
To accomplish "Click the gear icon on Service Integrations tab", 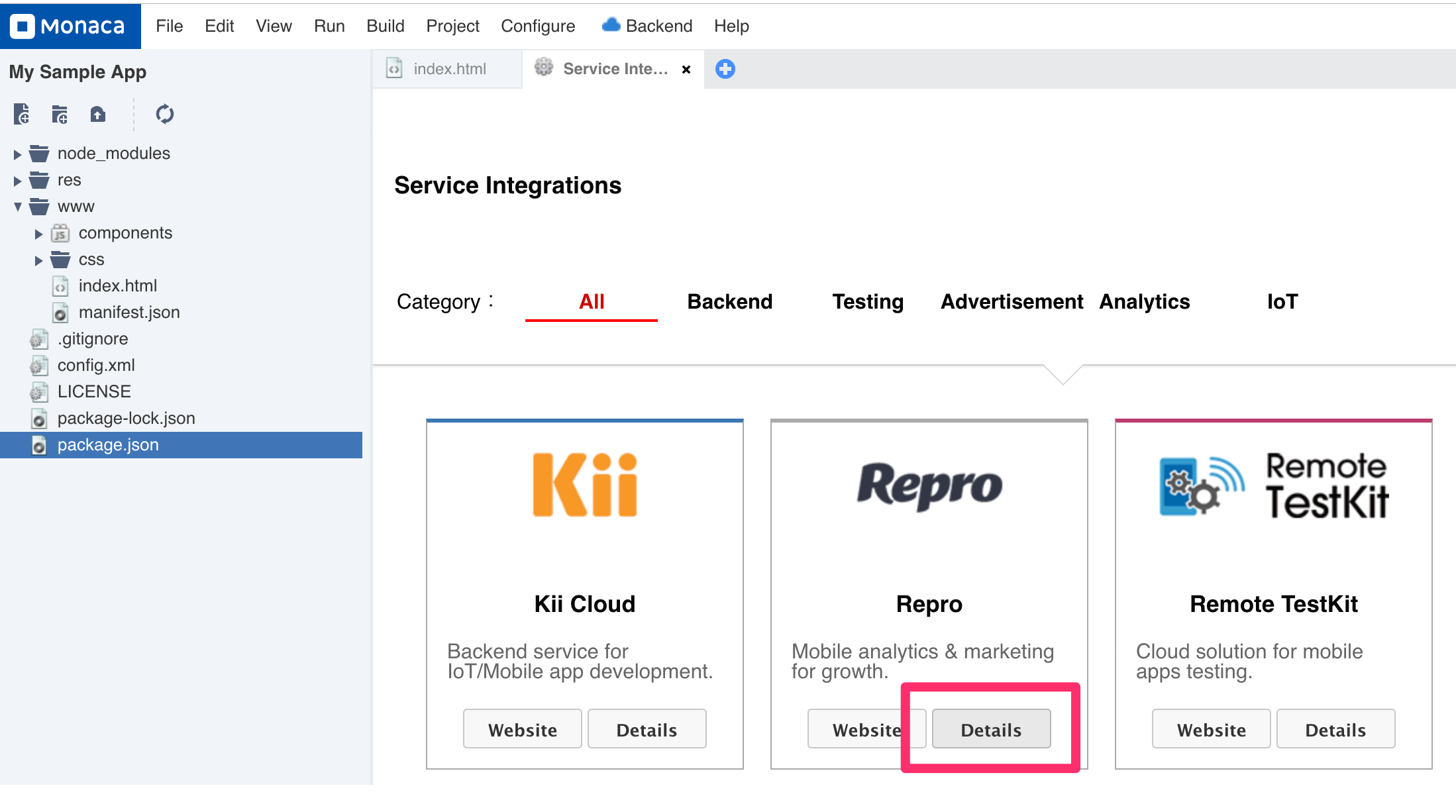I will (544, 67).
